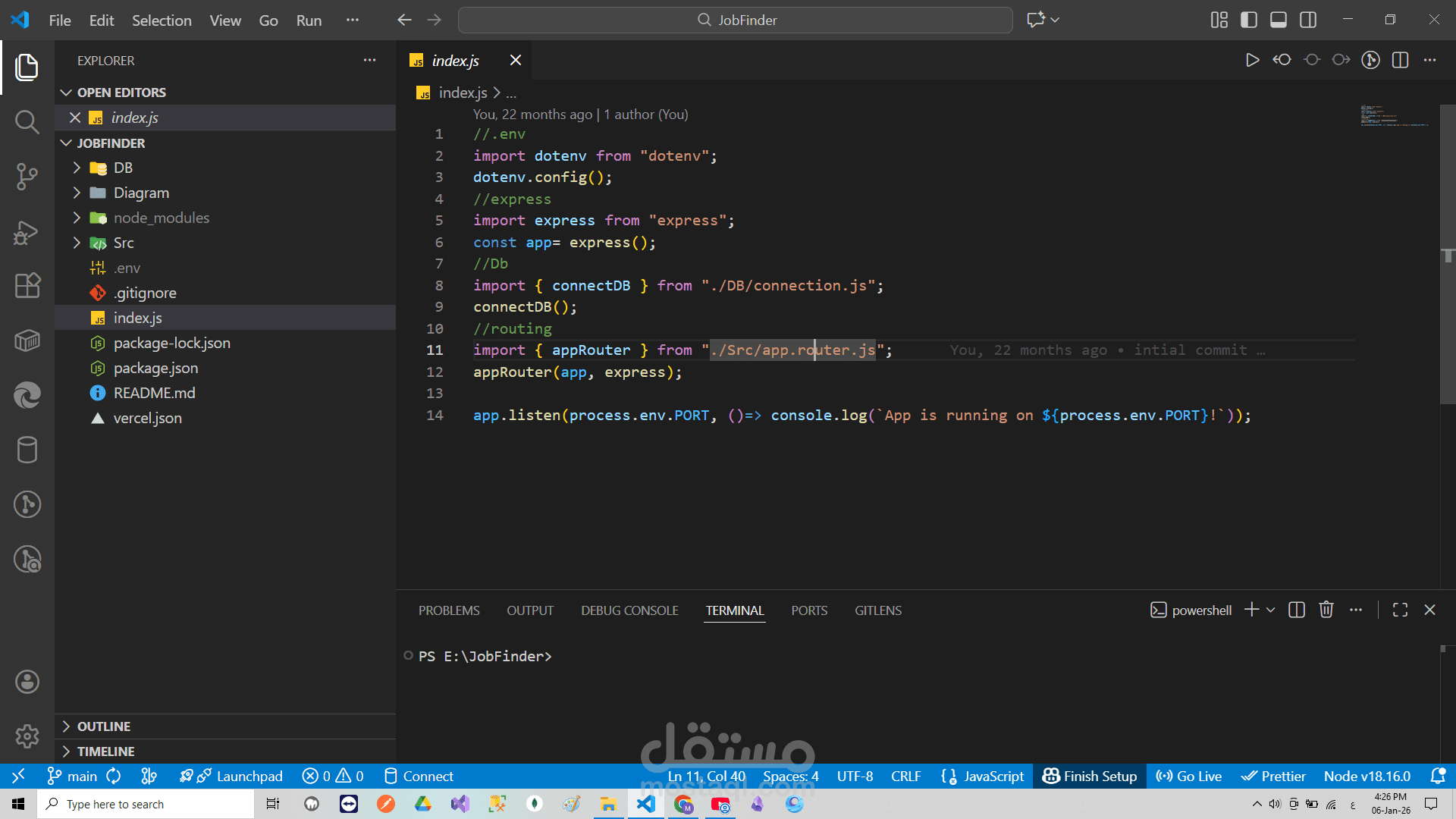Switch to the DEBUG CONSOLE tab
The height and width of the screenshot is (819, 1456).
click(x=629, y=610)
